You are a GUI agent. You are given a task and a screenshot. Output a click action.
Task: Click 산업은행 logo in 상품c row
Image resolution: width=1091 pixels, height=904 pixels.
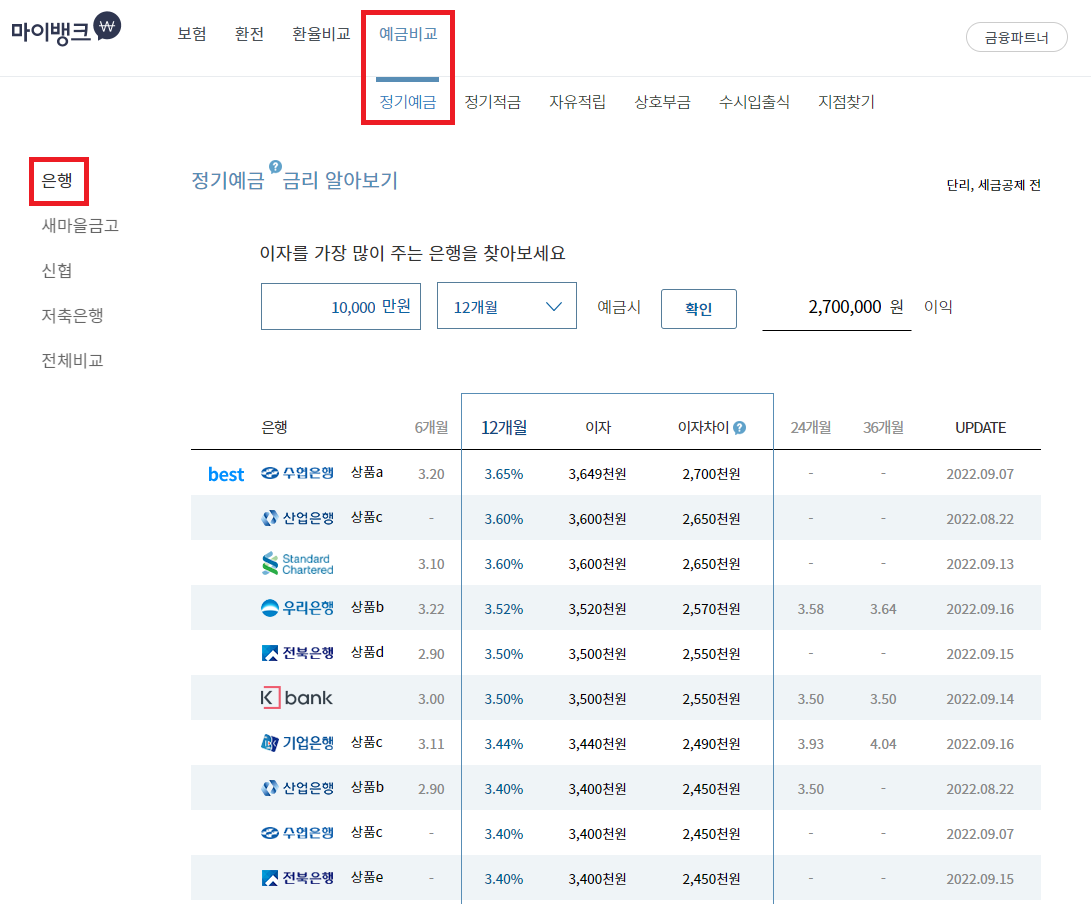297,518
